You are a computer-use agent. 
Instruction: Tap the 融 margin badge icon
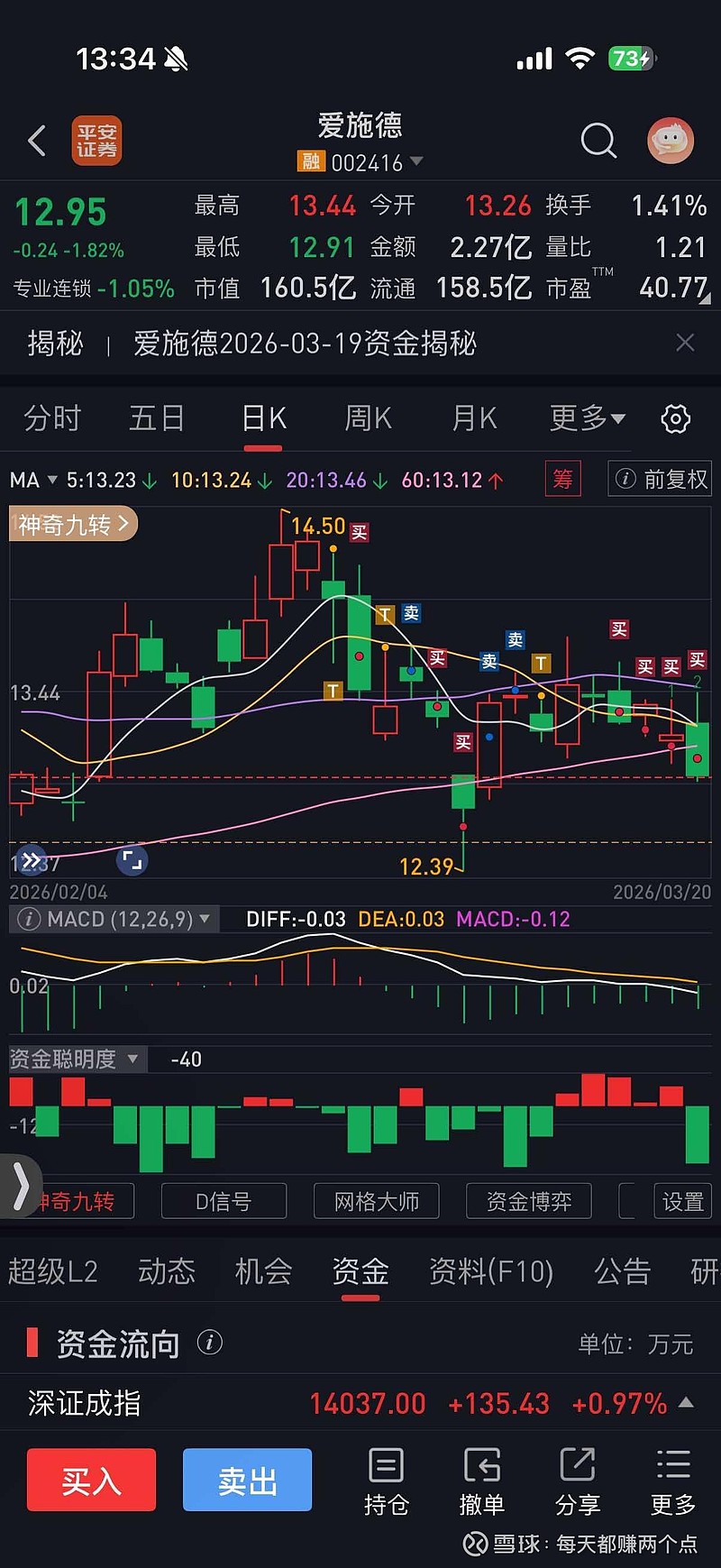tap(310, 161)
